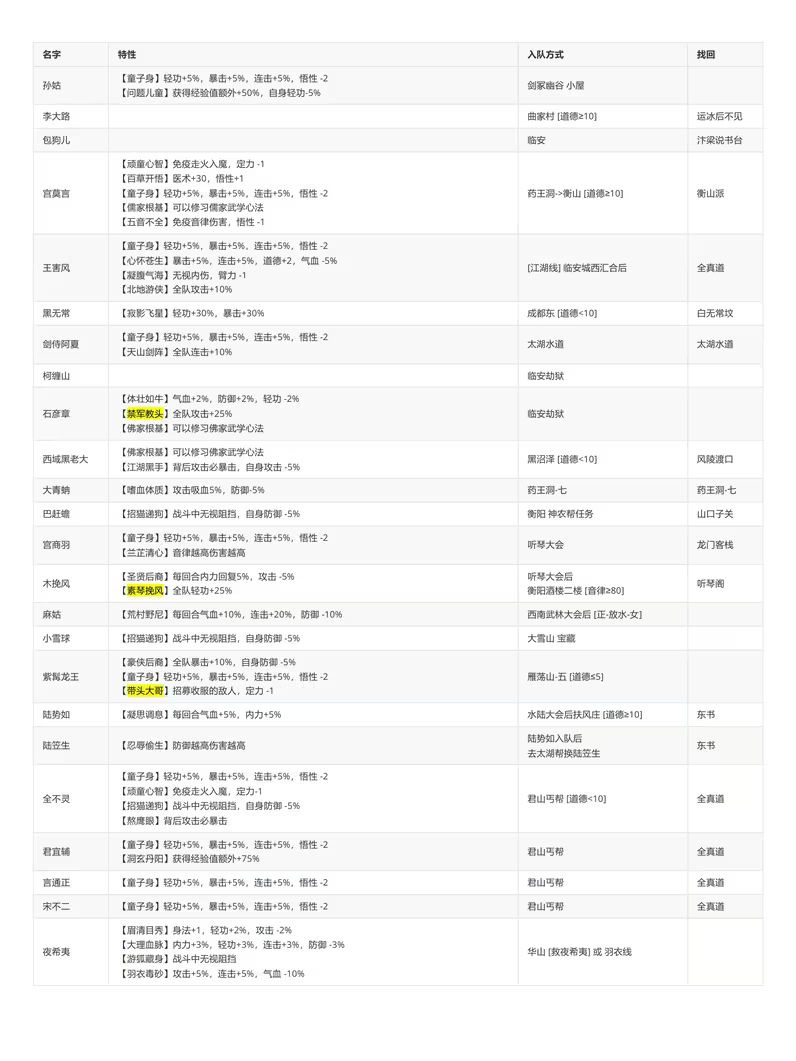Screen dimensions: 796x1061
Task: Select the name cell 陆势如
Action: [56, 715]
